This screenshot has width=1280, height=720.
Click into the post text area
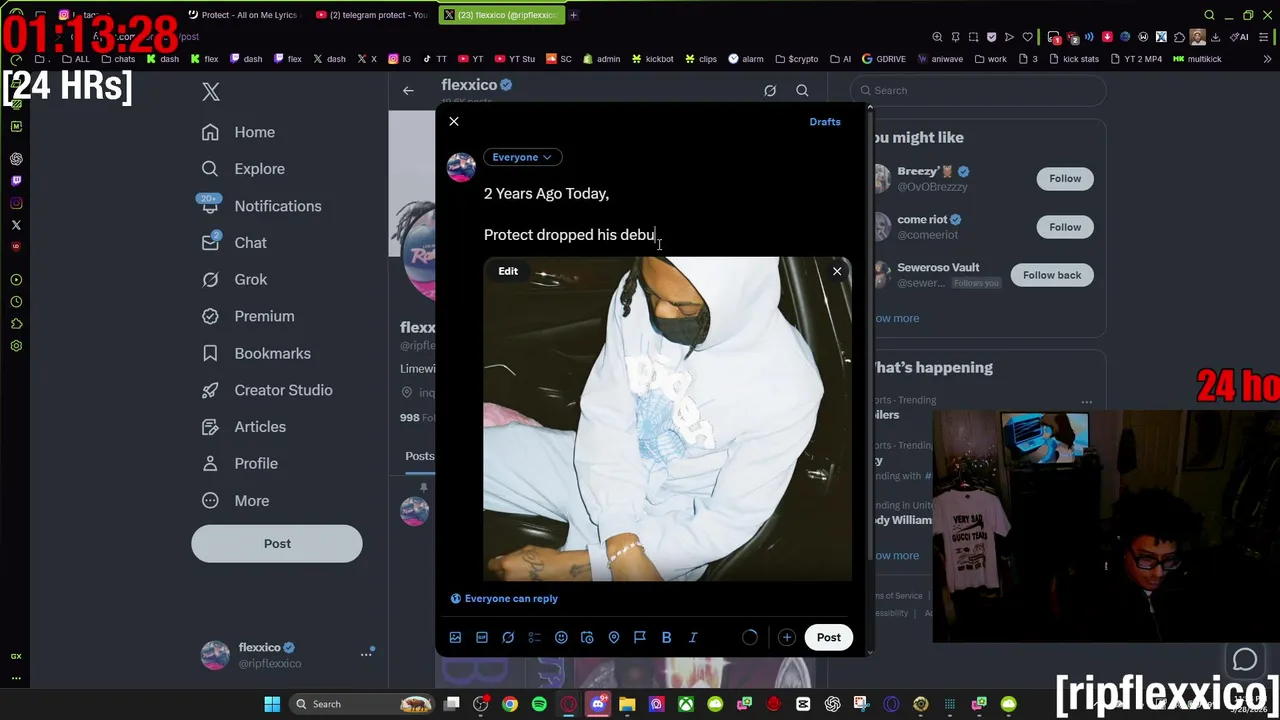(x=667, y=214)
